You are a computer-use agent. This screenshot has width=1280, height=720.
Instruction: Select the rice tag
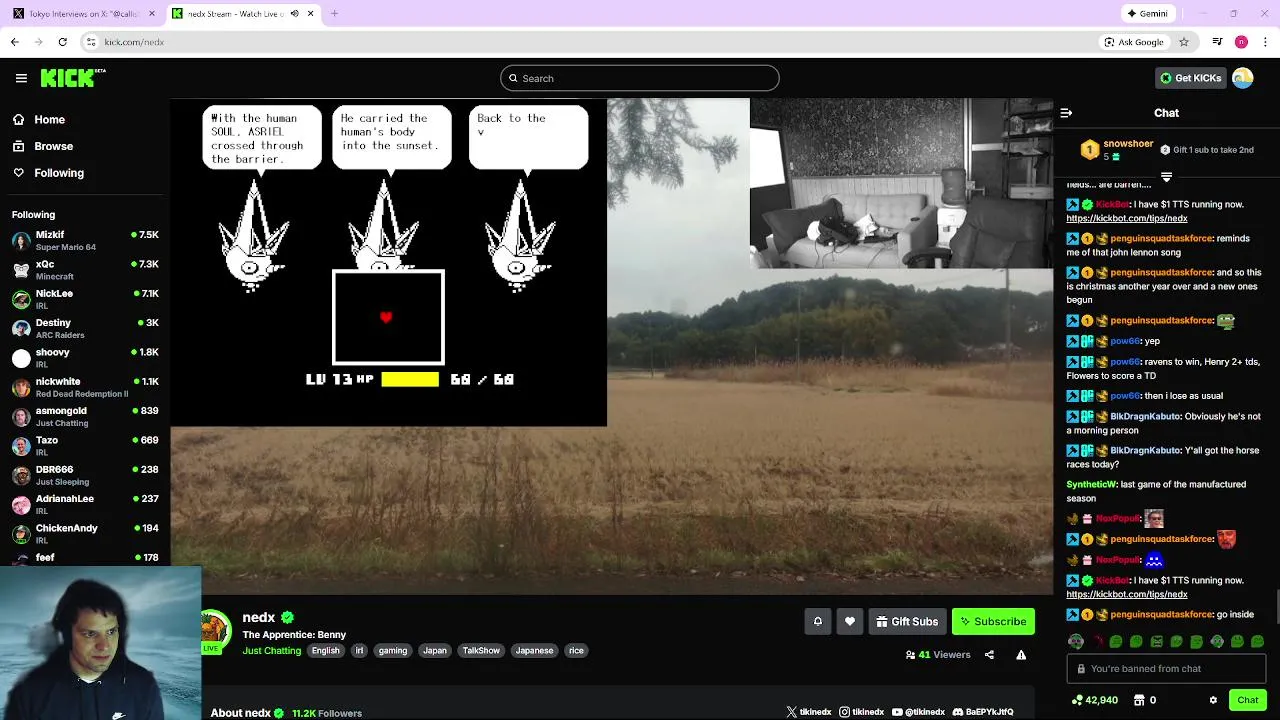[576, 650]
